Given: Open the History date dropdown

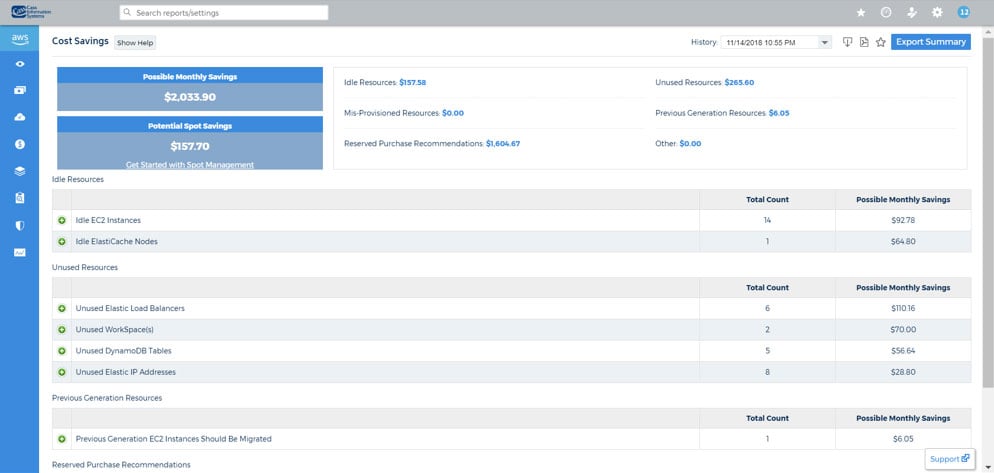Looking at the screenshot, I should [776, 42].
